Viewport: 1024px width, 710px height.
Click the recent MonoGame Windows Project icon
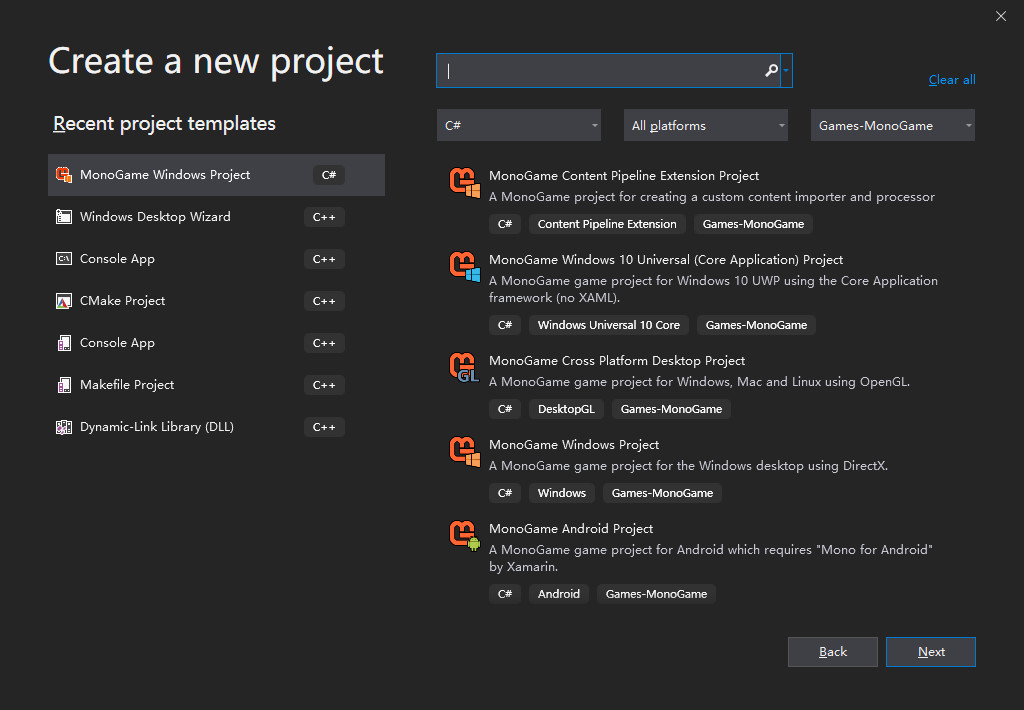[x=64, y=175]
